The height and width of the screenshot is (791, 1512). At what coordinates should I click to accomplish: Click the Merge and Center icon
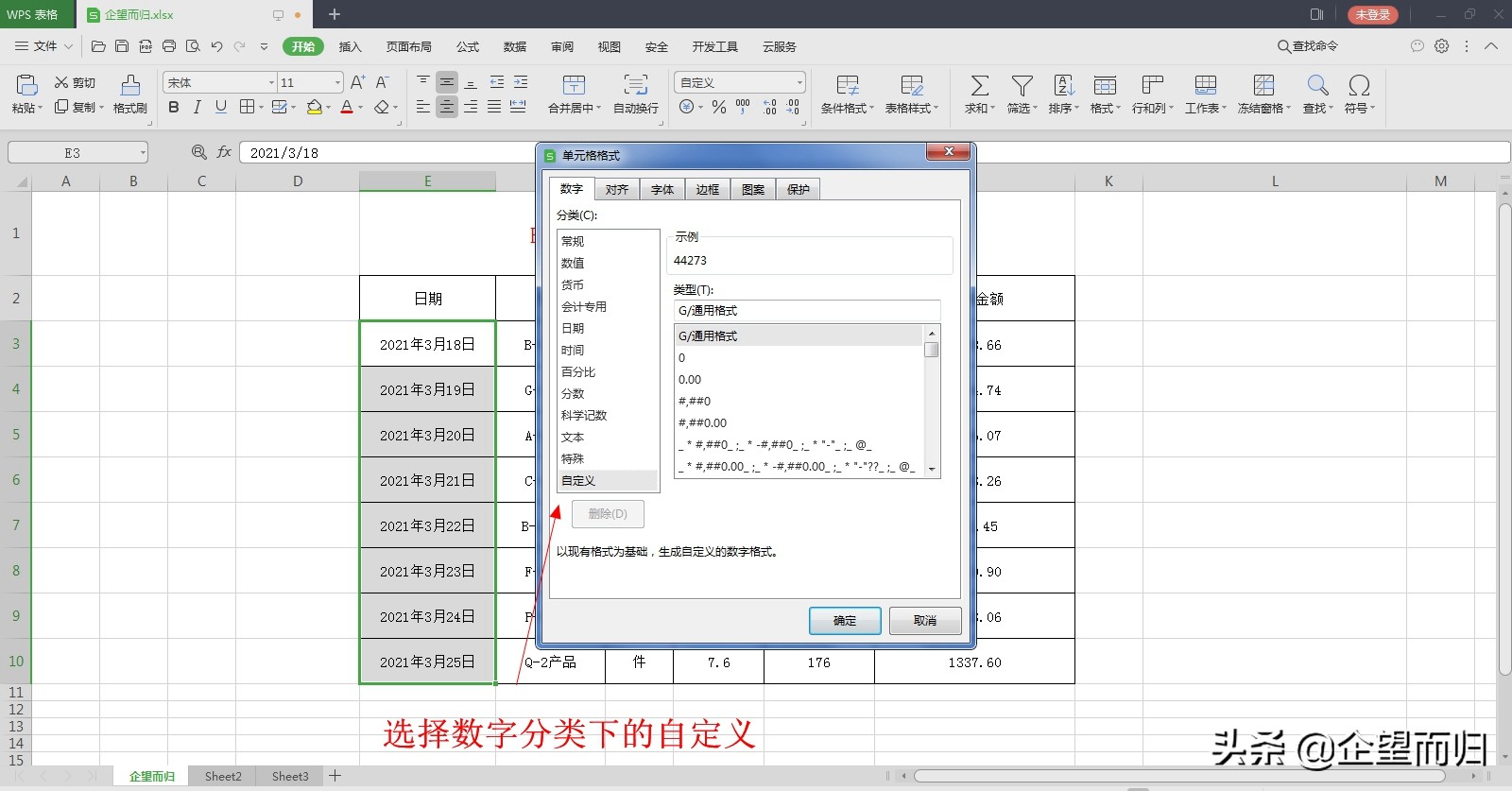pyautogui.click(x=575, y=85)
